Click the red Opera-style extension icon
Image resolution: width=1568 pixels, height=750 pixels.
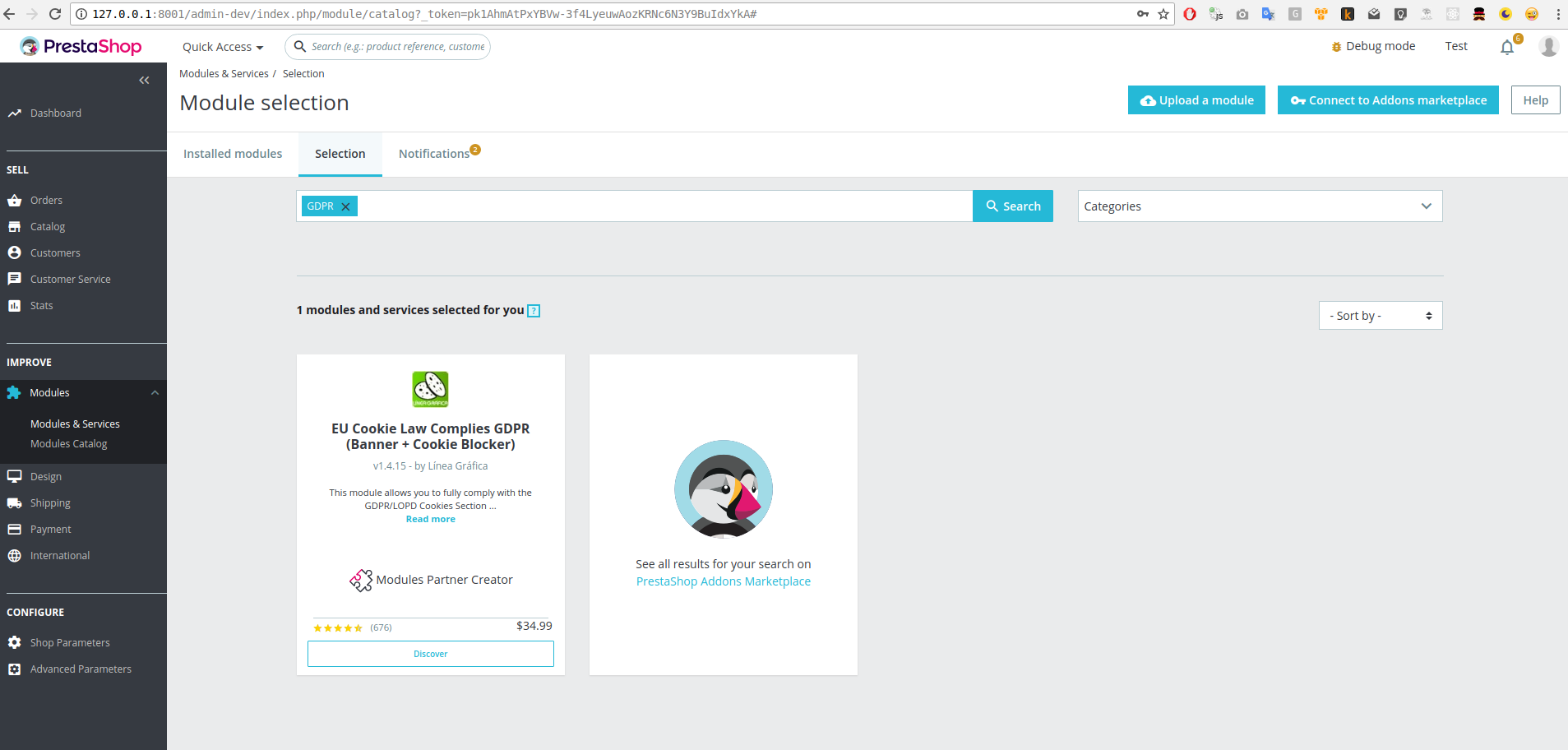[1190, 14]
